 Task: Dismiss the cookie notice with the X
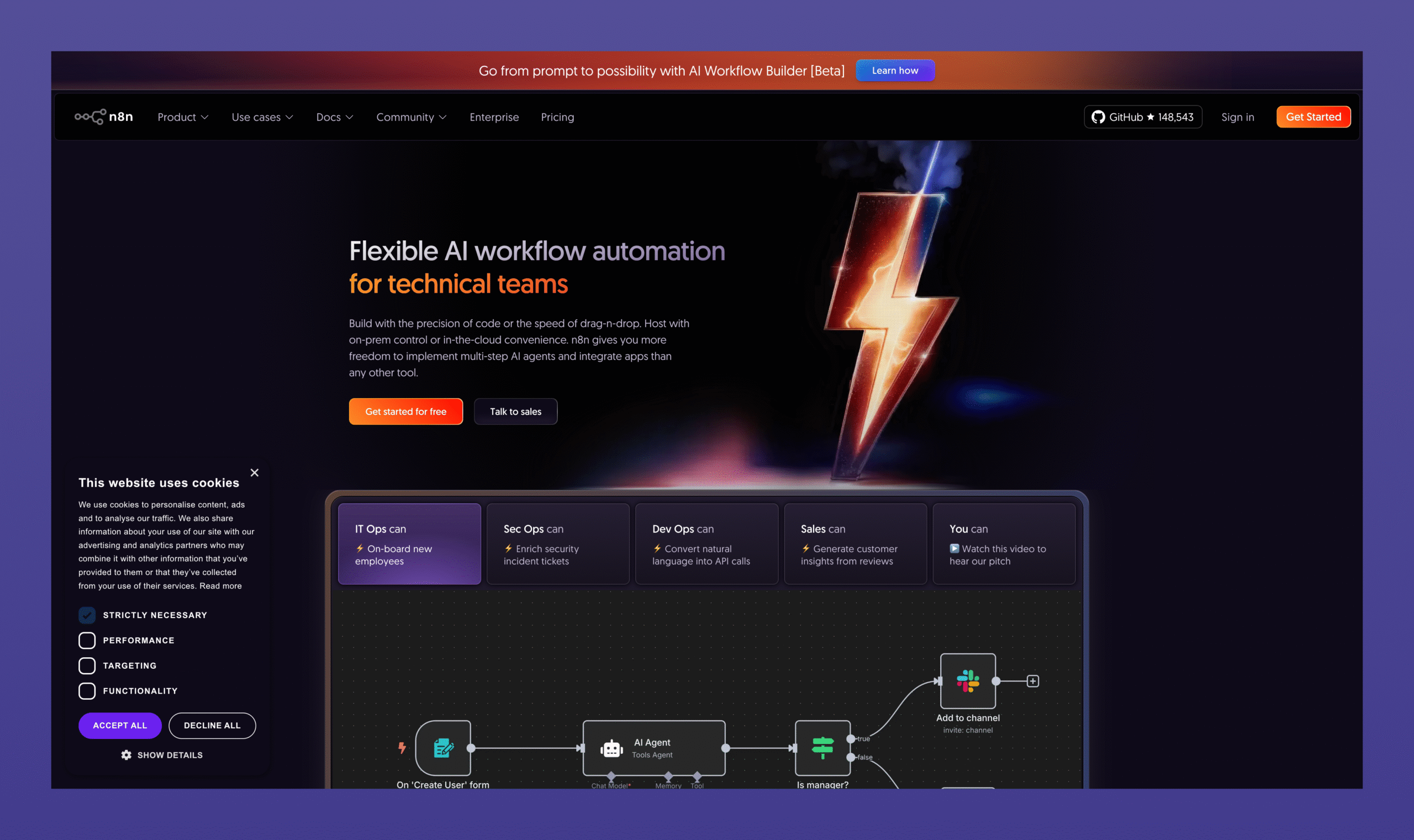pos(255,473)
